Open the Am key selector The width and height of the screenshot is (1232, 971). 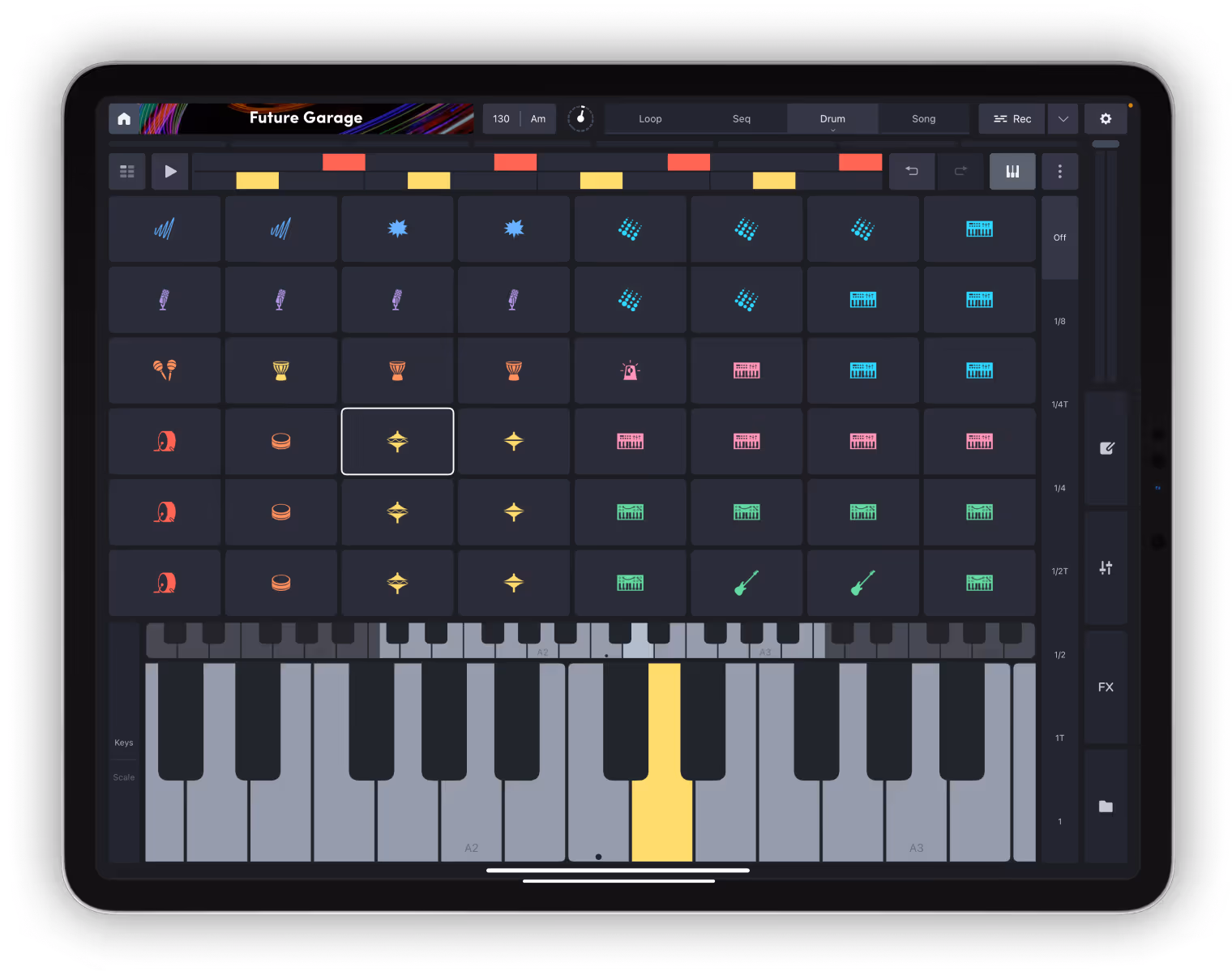coord(537,118)
